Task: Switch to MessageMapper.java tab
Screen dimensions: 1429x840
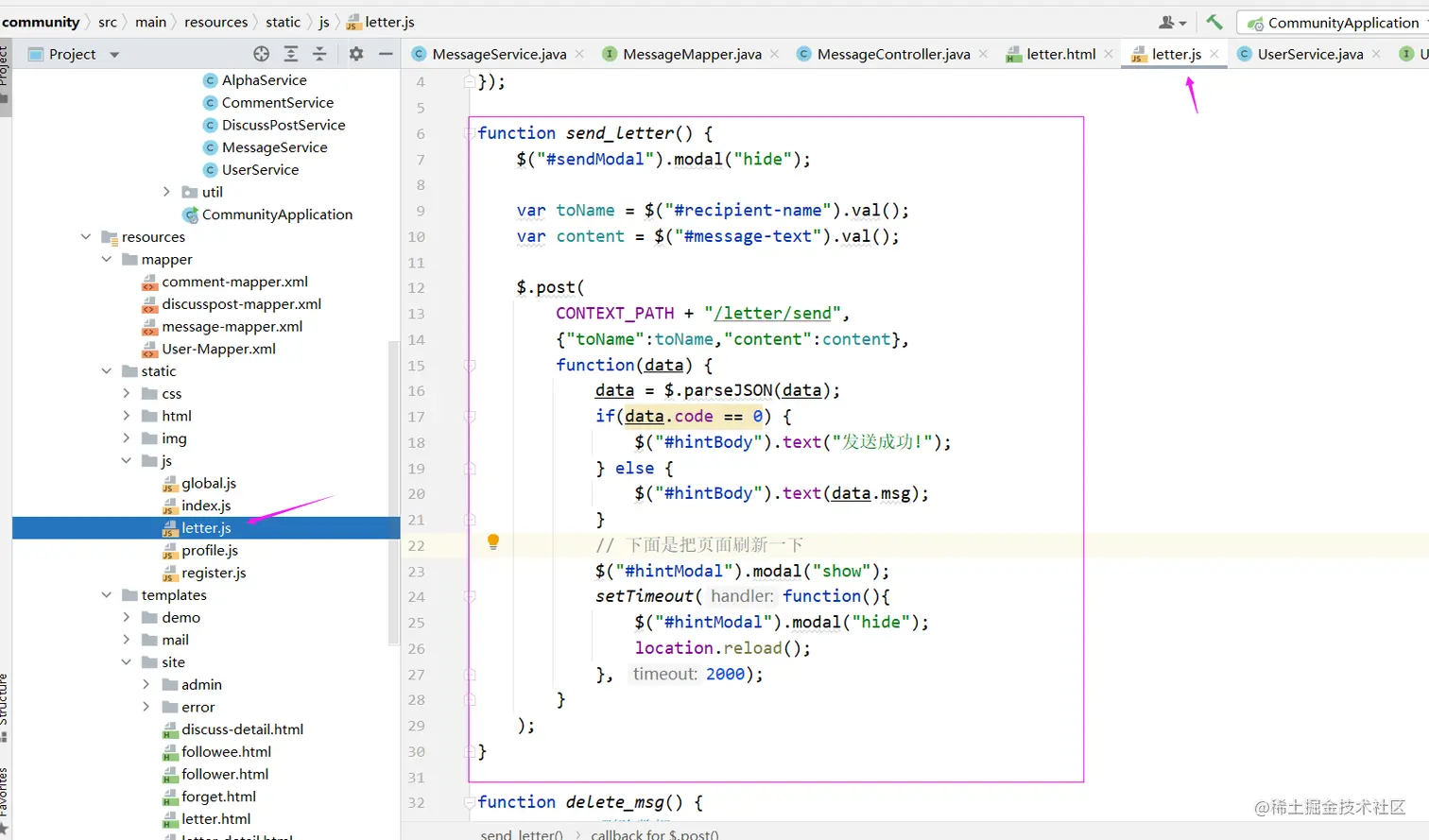Action: pyautogui.click(x=692, y=54)
